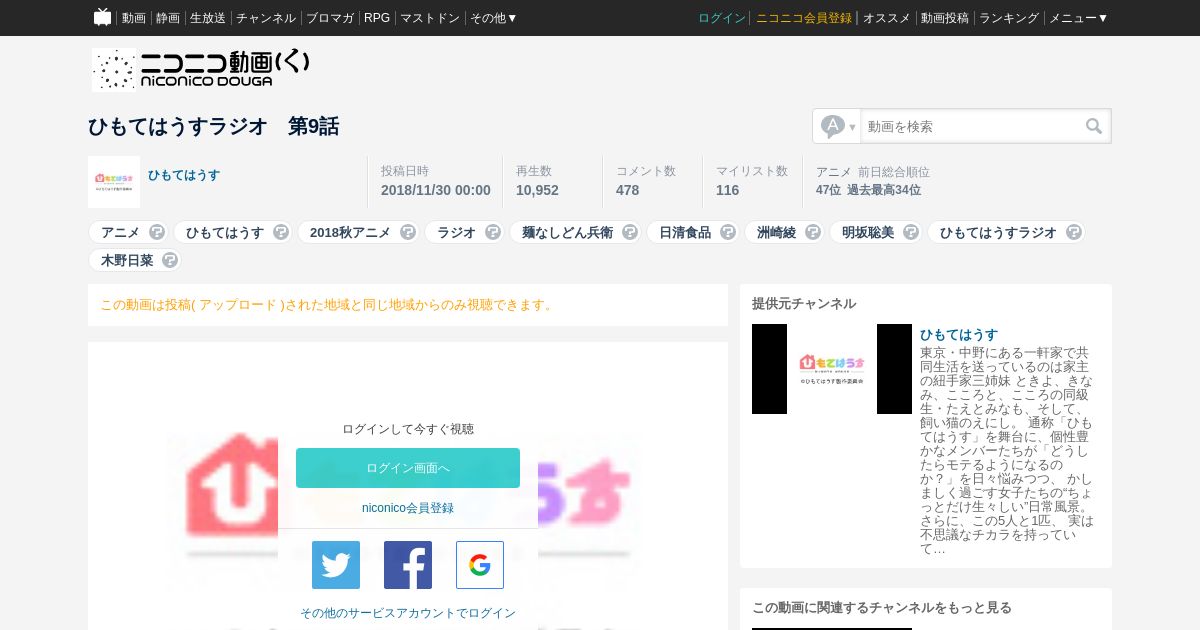Open 生放送 in the top navigation
Viewport: 1200px width, 630px height.
(208, 18)
